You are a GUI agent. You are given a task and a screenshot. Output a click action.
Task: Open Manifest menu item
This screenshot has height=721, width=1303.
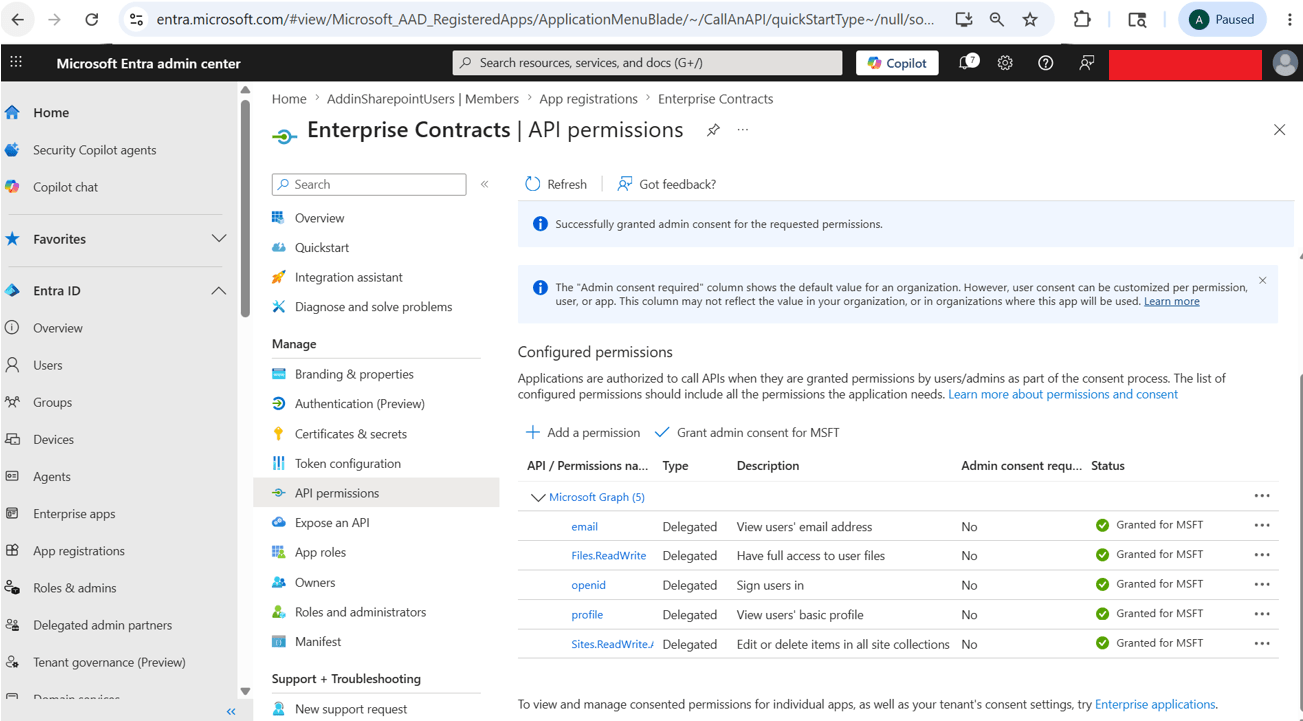click(317, 642)
